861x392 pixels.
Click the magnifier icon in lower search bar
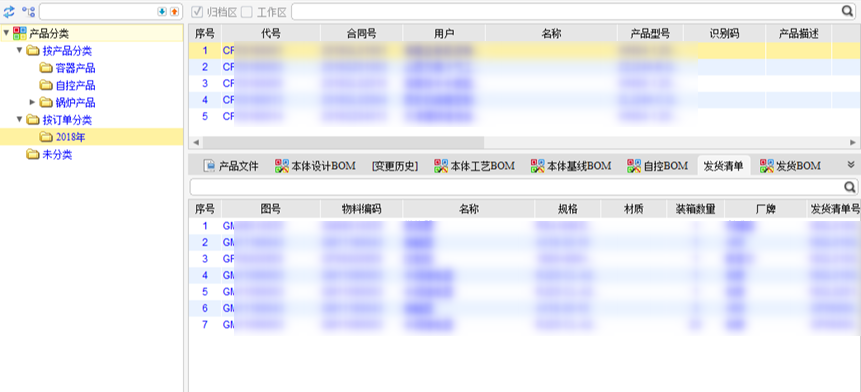[x=849, y=187]
